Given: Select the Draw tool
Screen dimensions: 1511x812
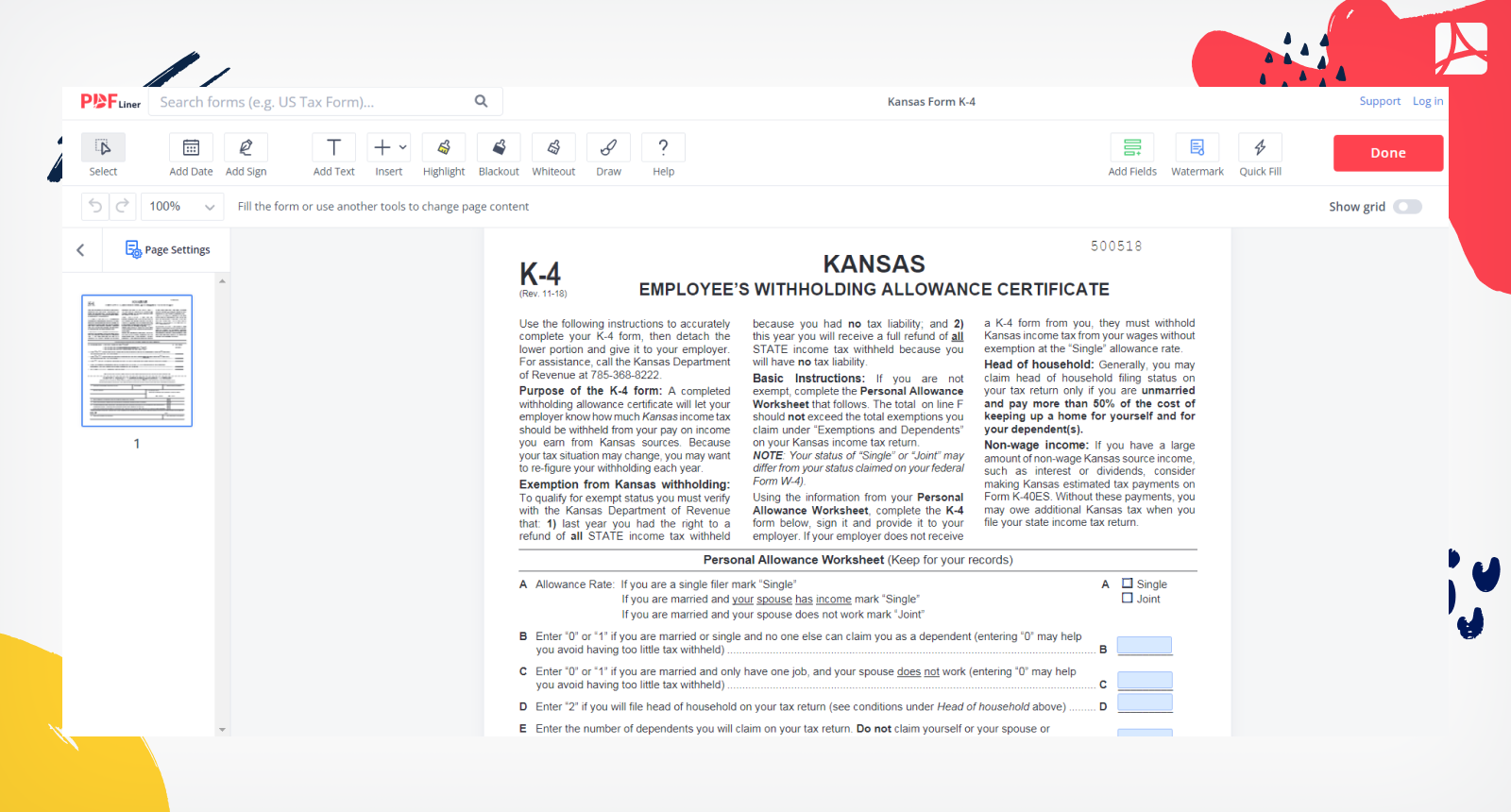Looking at the screenshot, I should pos(608,148).
